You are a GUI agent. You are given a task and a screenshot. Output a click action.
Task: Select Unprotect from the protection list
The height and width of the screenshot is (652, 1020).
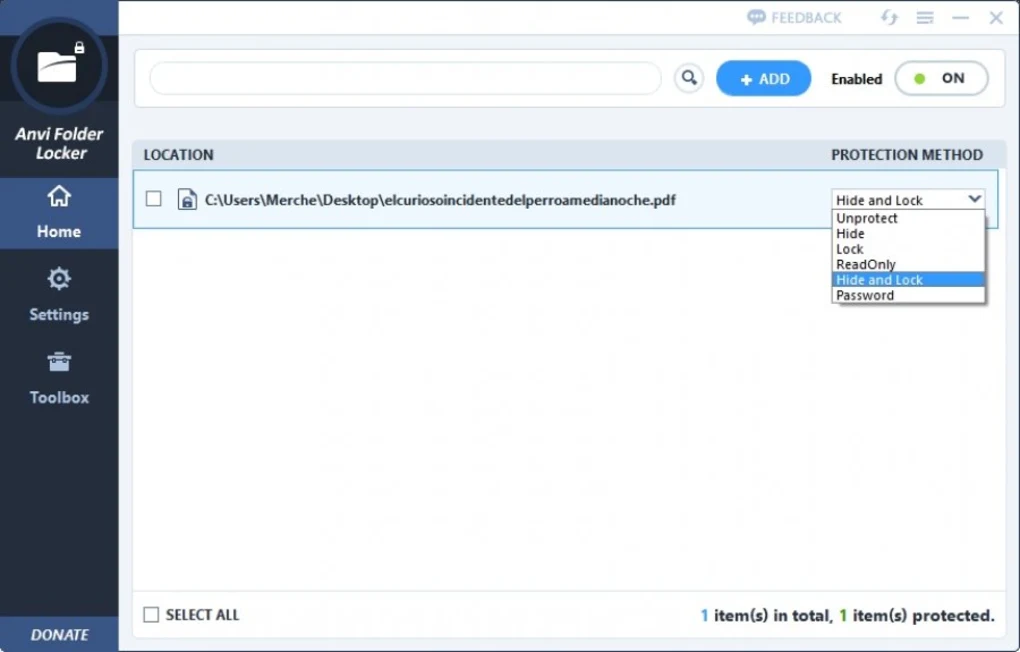coord(866,218)
